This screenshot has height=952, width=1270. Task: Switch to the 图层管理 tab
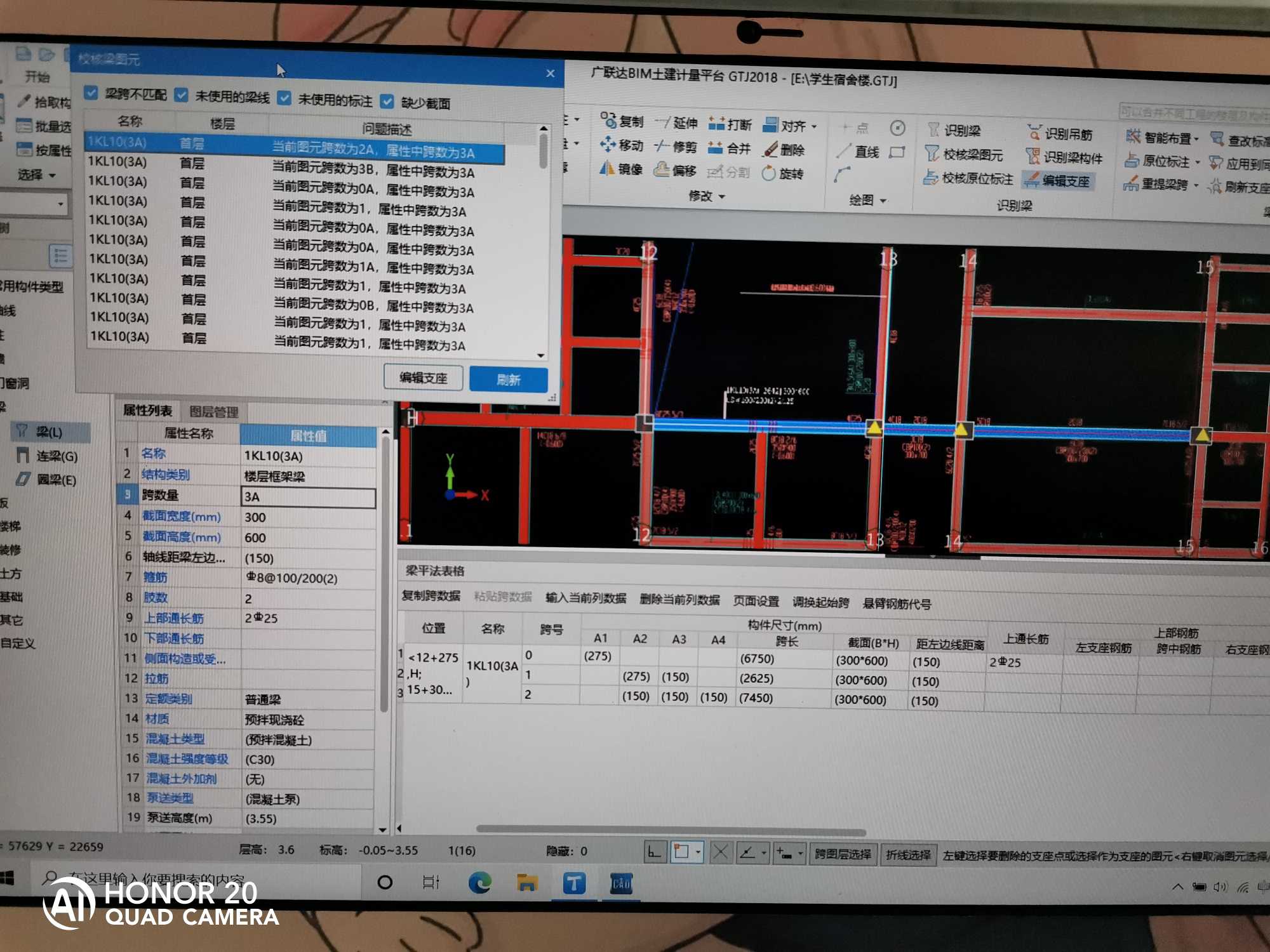(213, 412)
